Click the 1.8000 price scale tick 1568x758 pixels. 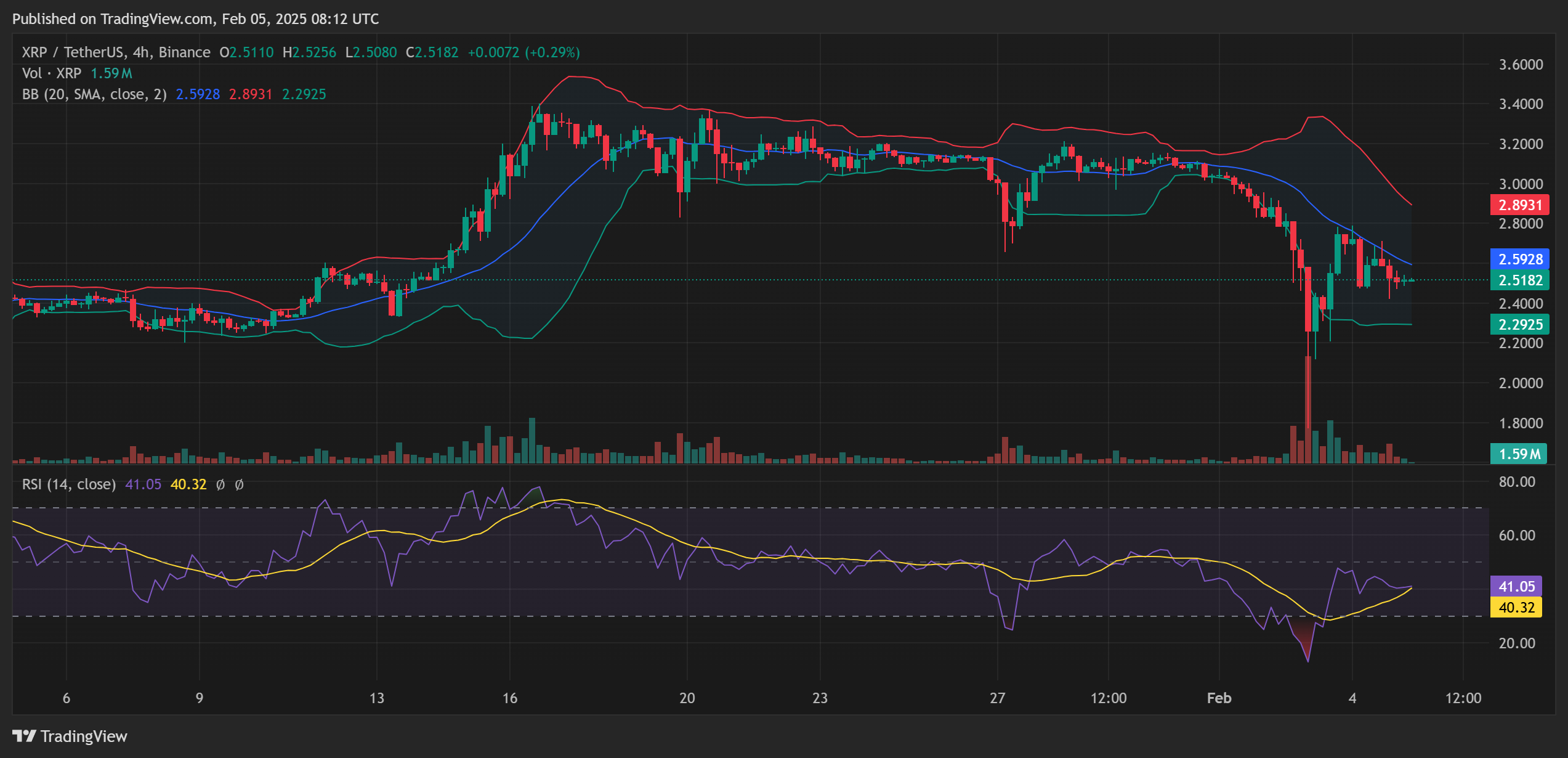(x=1521, y=423)
